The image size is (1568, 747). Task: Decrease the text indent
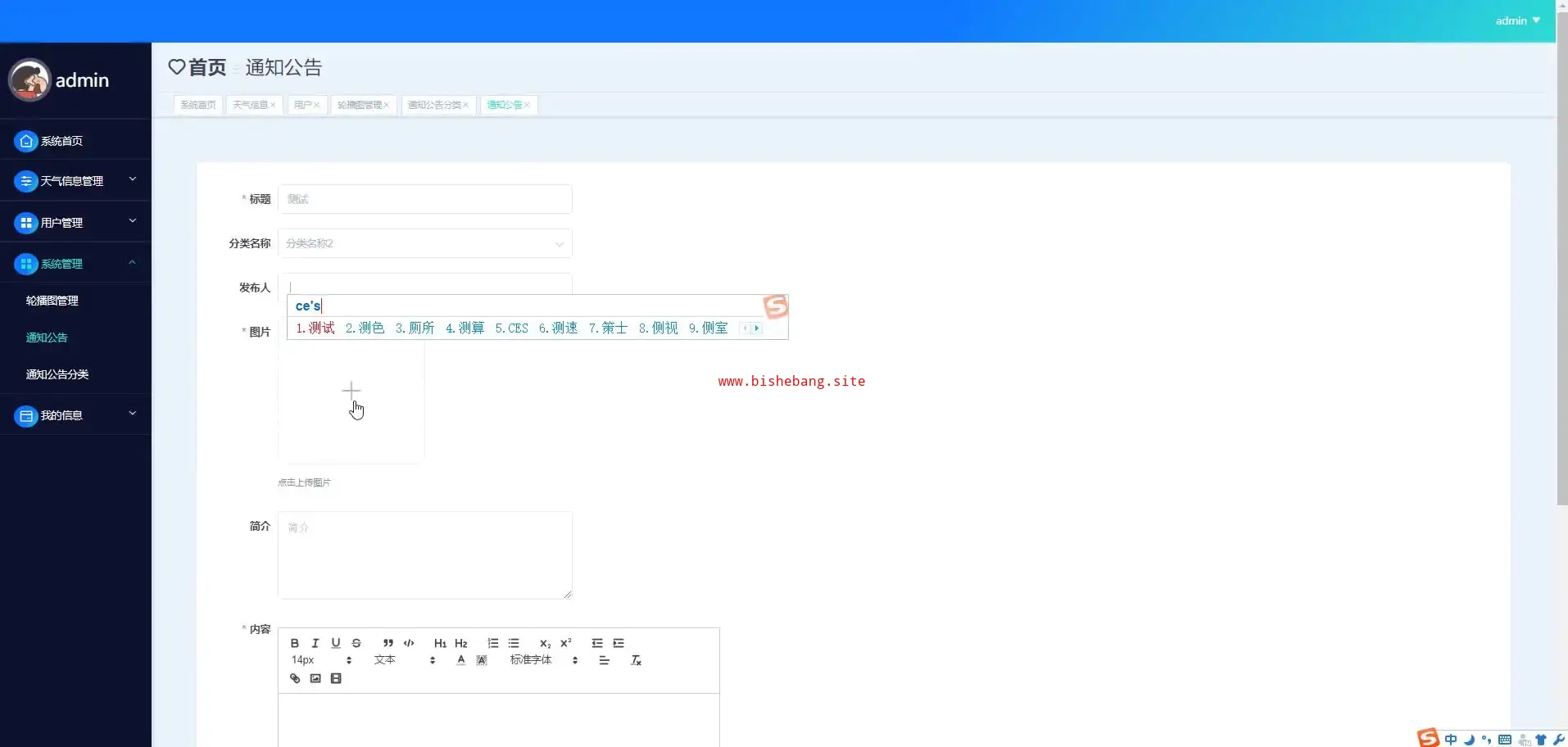tap(597, 643)
